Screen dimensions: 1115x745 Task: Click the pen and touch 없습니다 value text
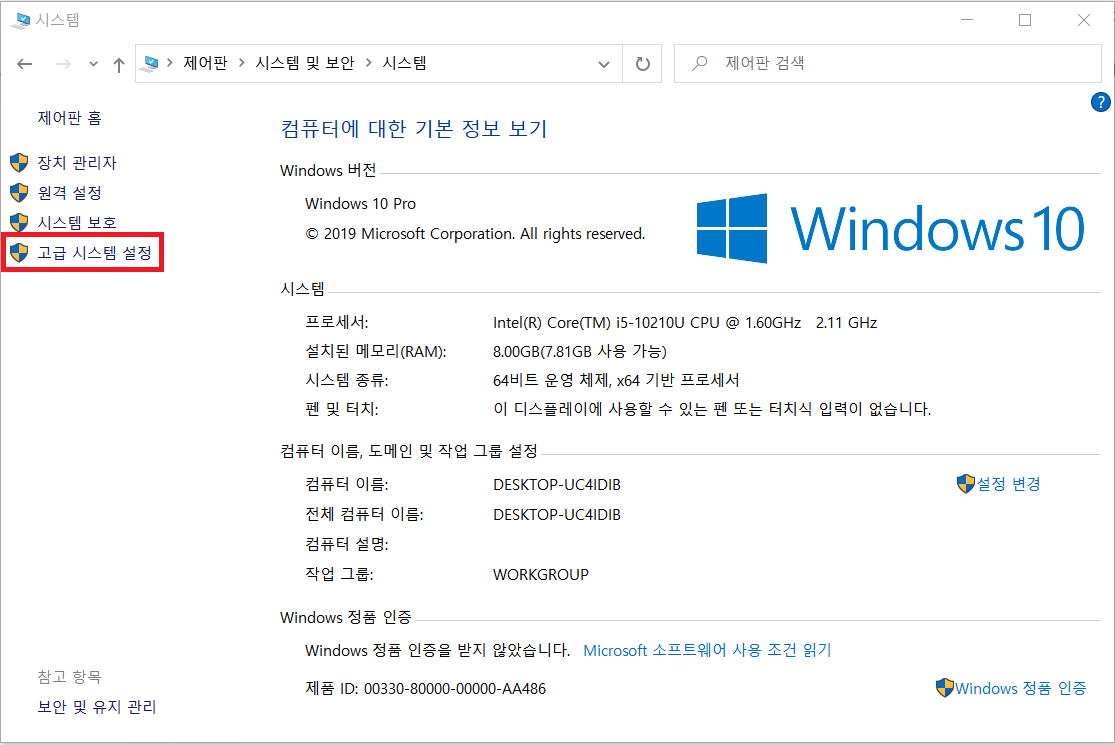(712, 409)
